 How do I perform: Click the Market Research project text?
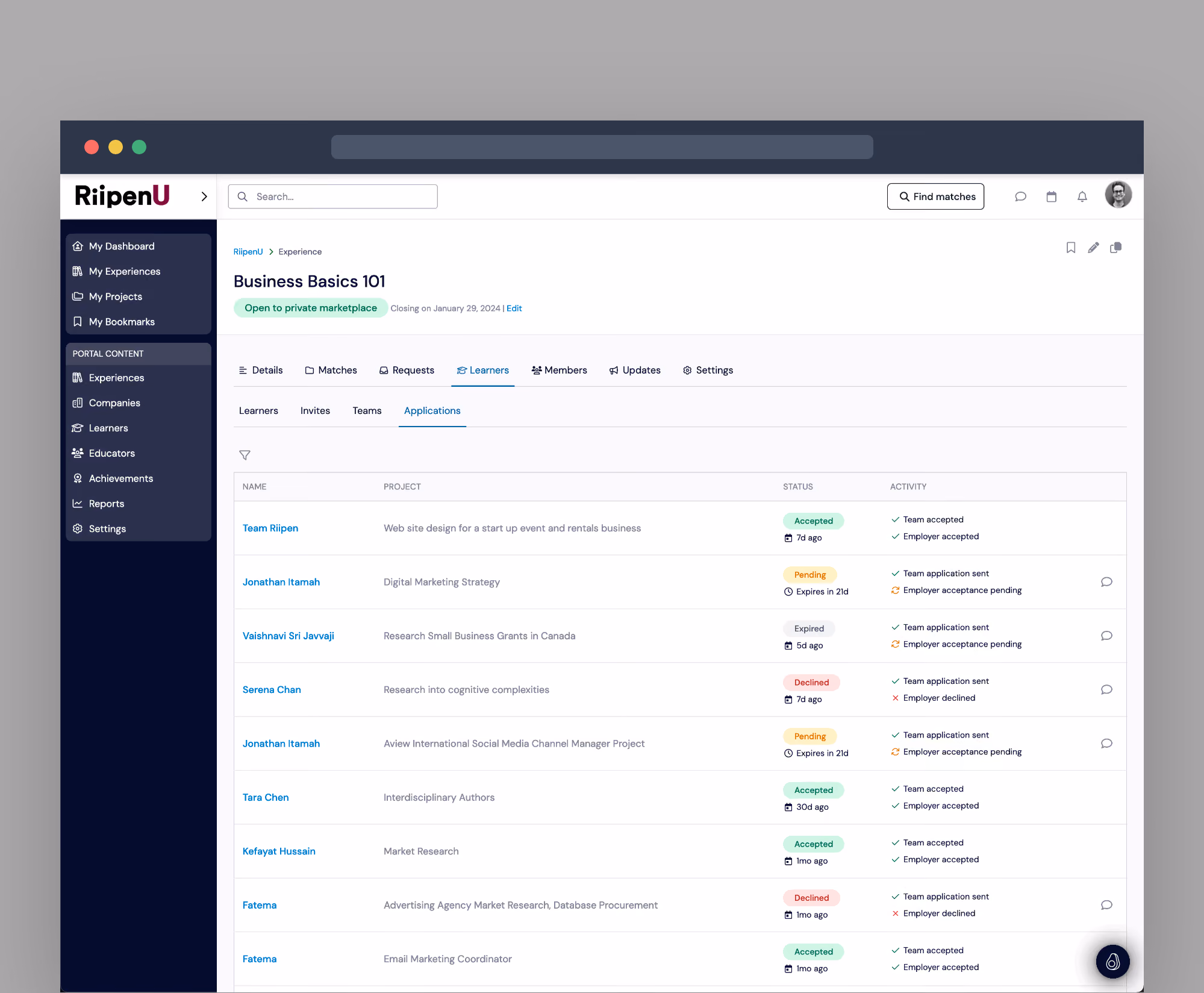(421, 851)
